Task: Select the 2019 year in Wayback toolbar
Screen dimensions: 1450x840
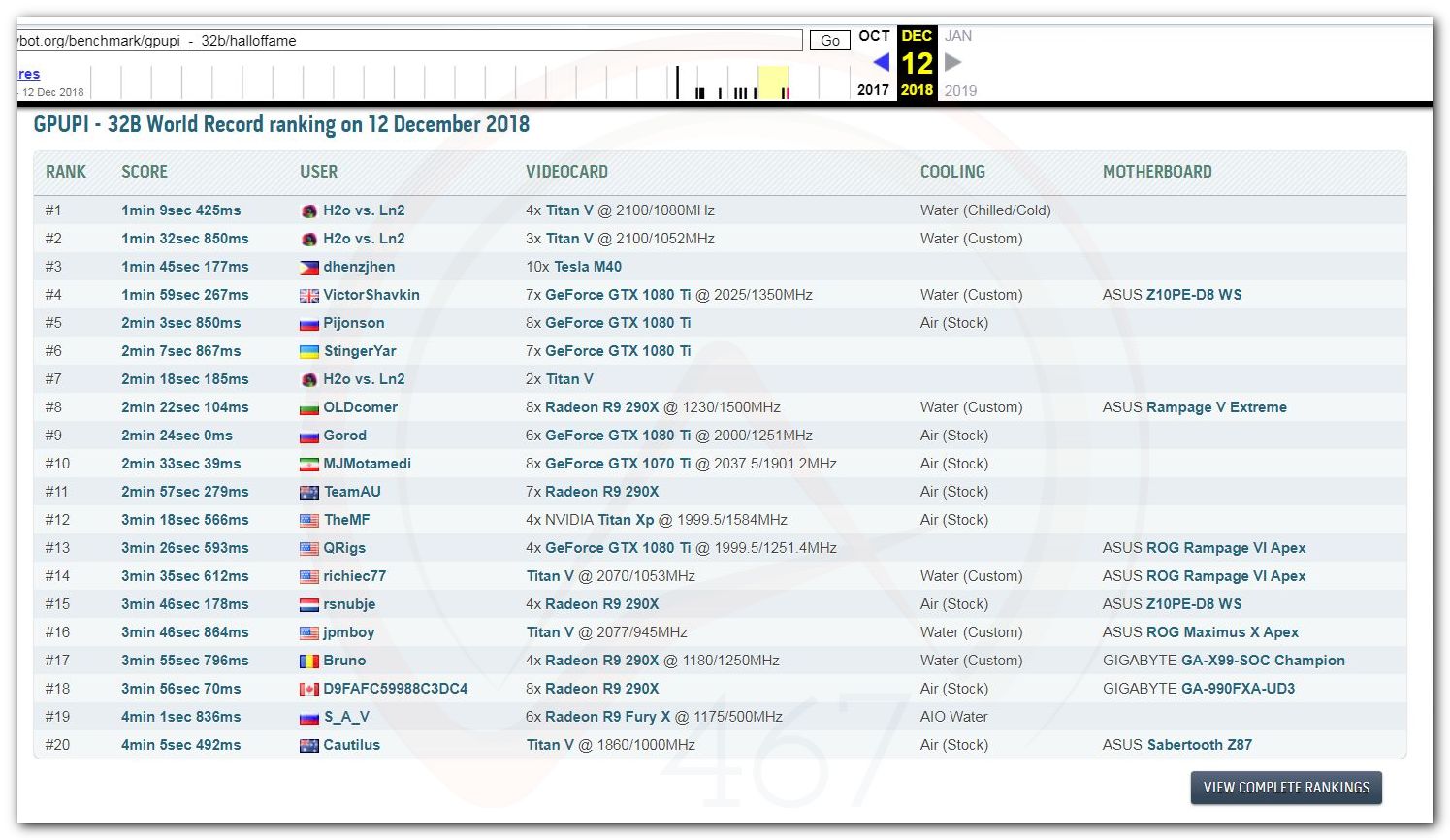Action: 960,90
